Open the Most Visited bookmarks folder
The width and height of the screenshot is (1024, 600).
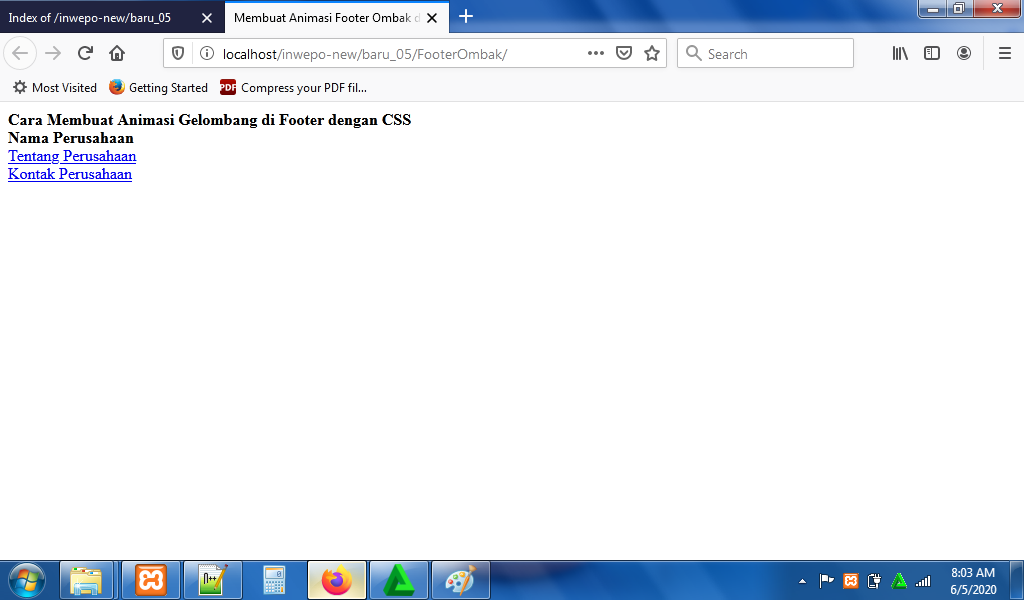pyautogui.click(x=55, y=87)
